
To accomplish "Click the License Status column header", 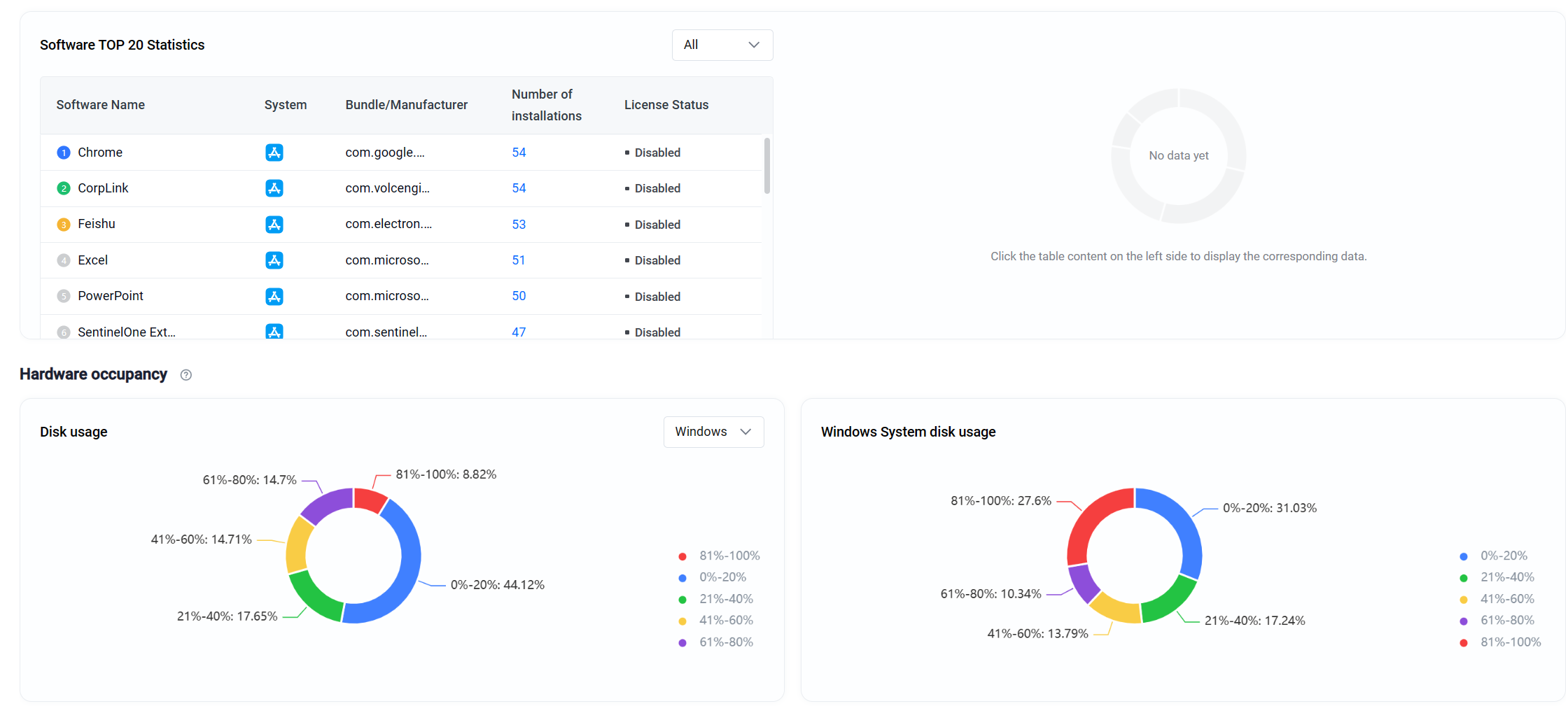I will 666,105.
